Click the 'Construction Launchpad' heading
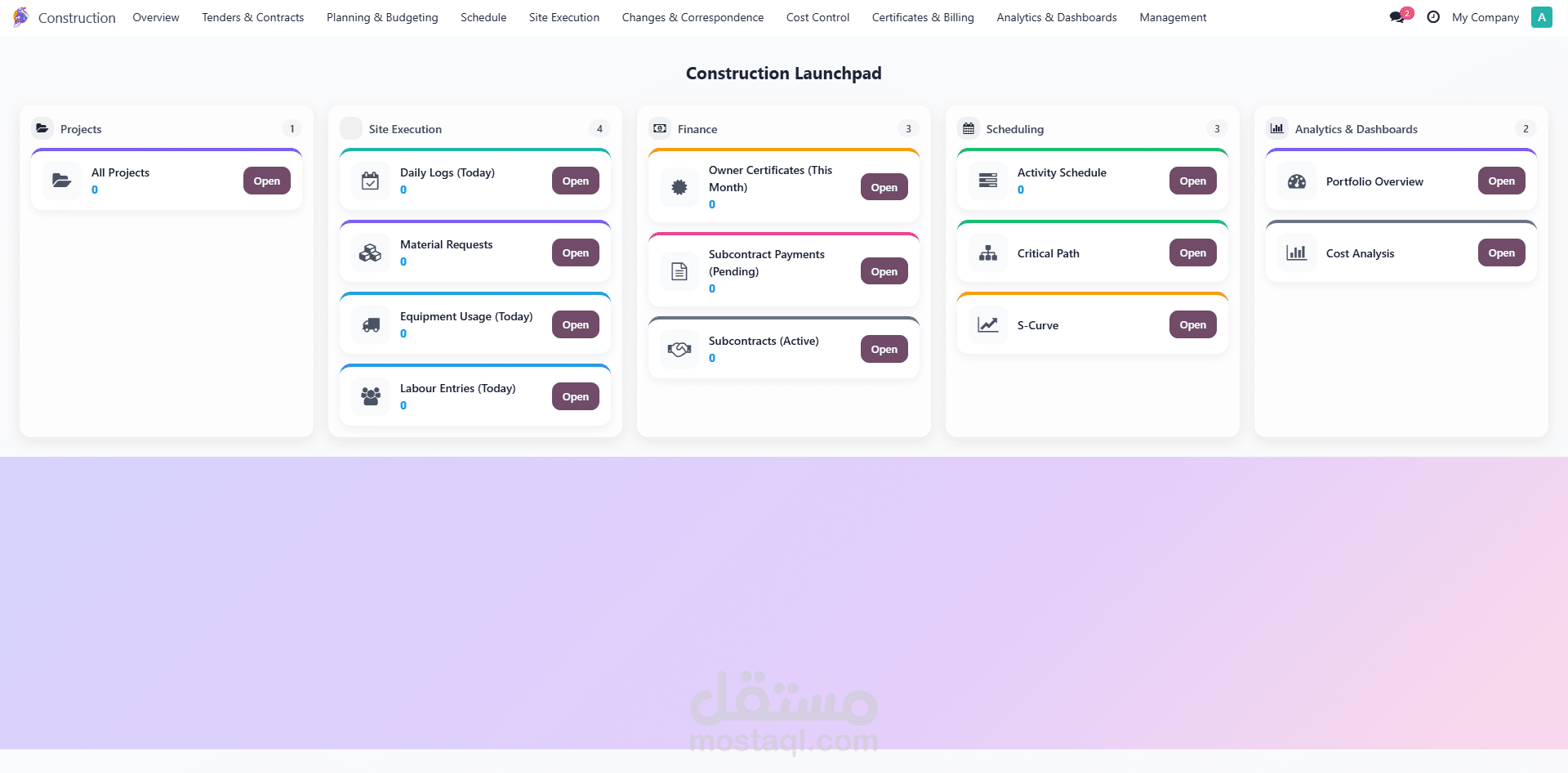Screen dimensions: 1568x773 coord(784,74)
